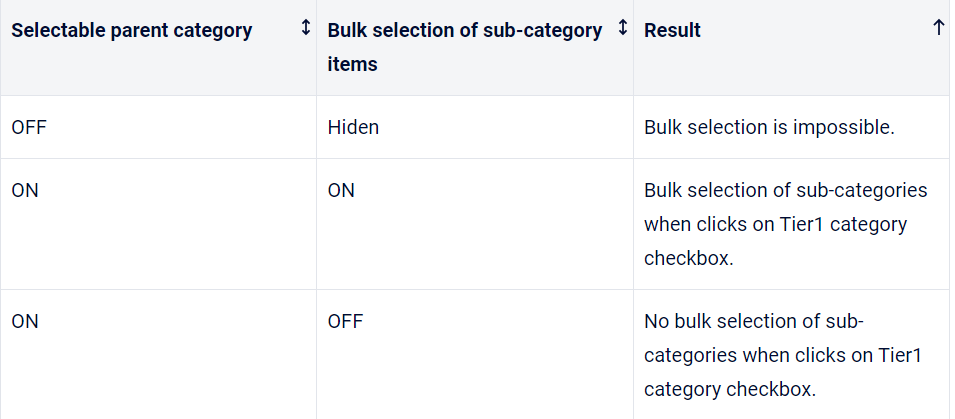Click 'Bulk selection is impossible.' result cell
The image size is (955, 419).
(768, 128)
